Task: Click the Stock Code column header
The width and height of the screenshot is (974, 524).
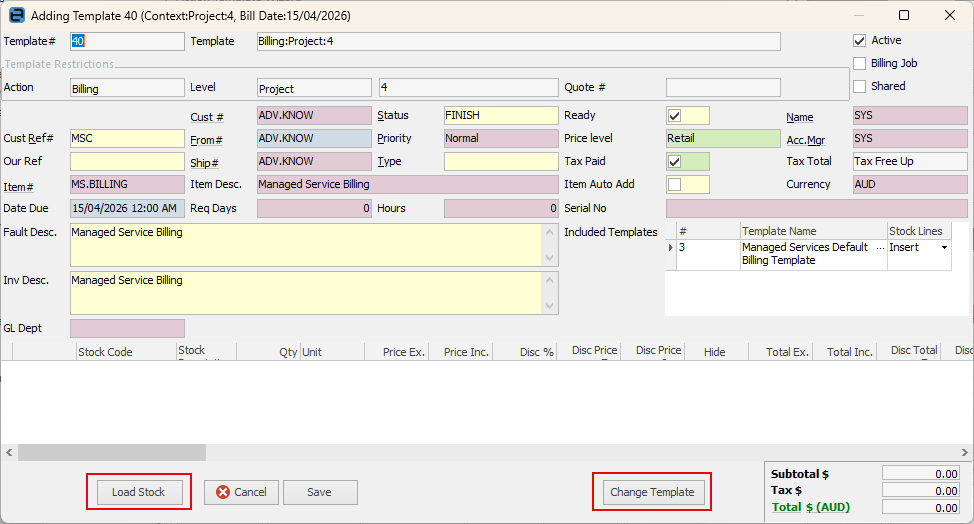Action: click(x=127, y=352)
